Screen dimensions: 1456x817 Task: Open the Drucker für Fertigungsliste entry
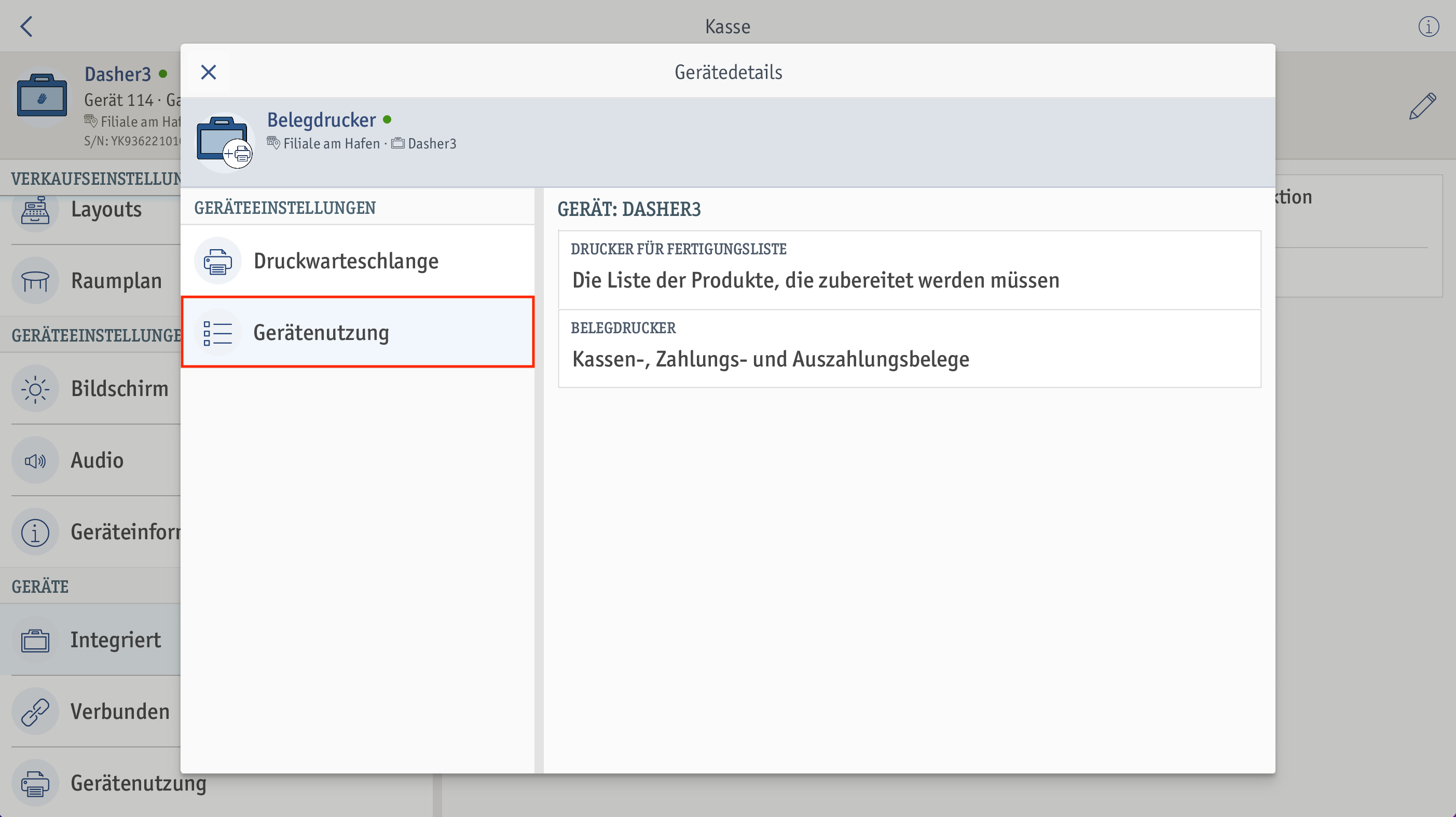coord(910,269)
